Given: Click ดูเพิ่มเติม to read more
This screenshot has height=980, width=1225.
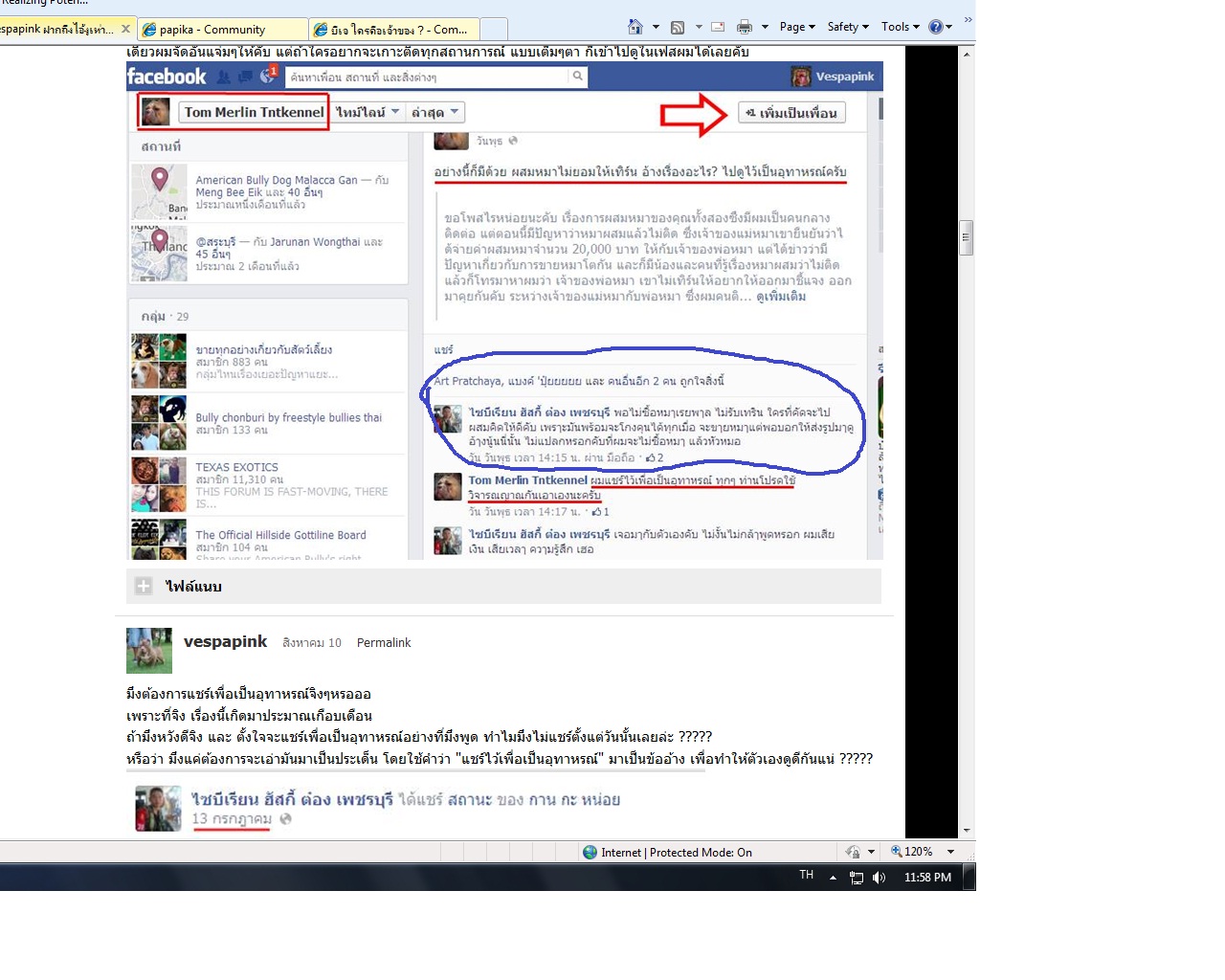Looking at the screenshot, I should point(781,297).
